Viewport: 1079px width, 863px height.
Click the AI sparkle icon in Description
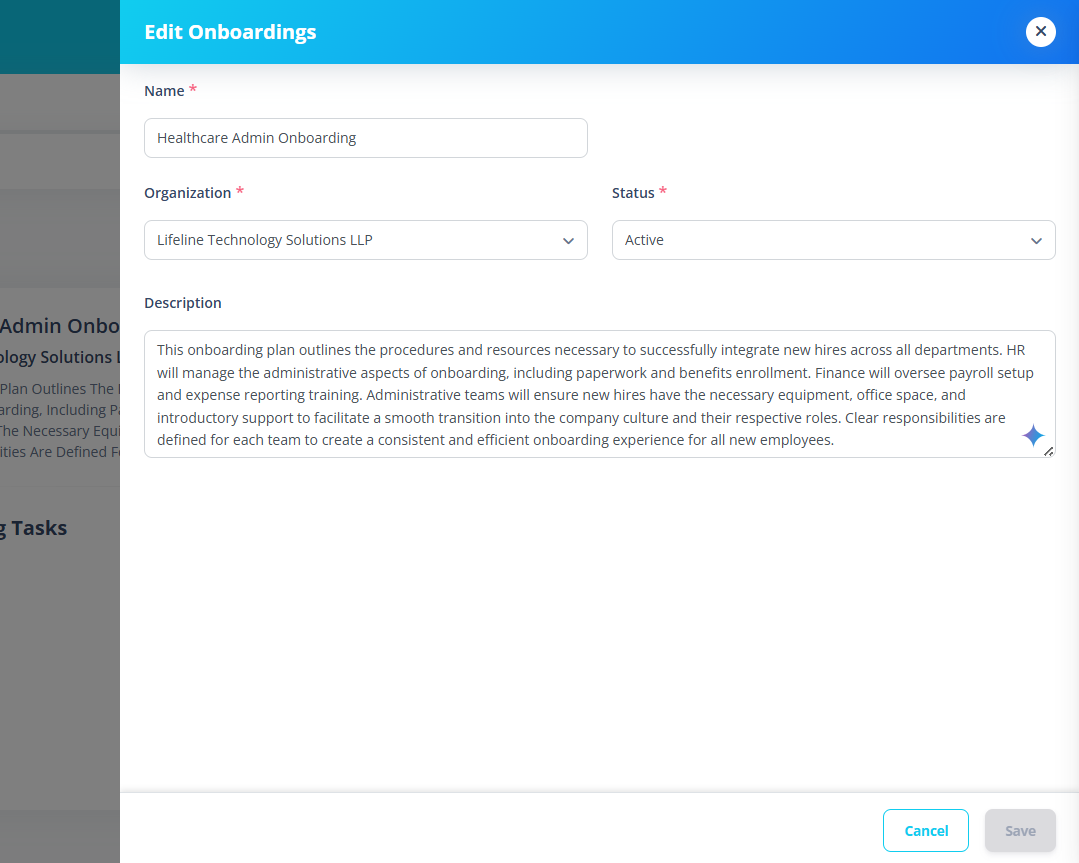[x=1033, y=436]
